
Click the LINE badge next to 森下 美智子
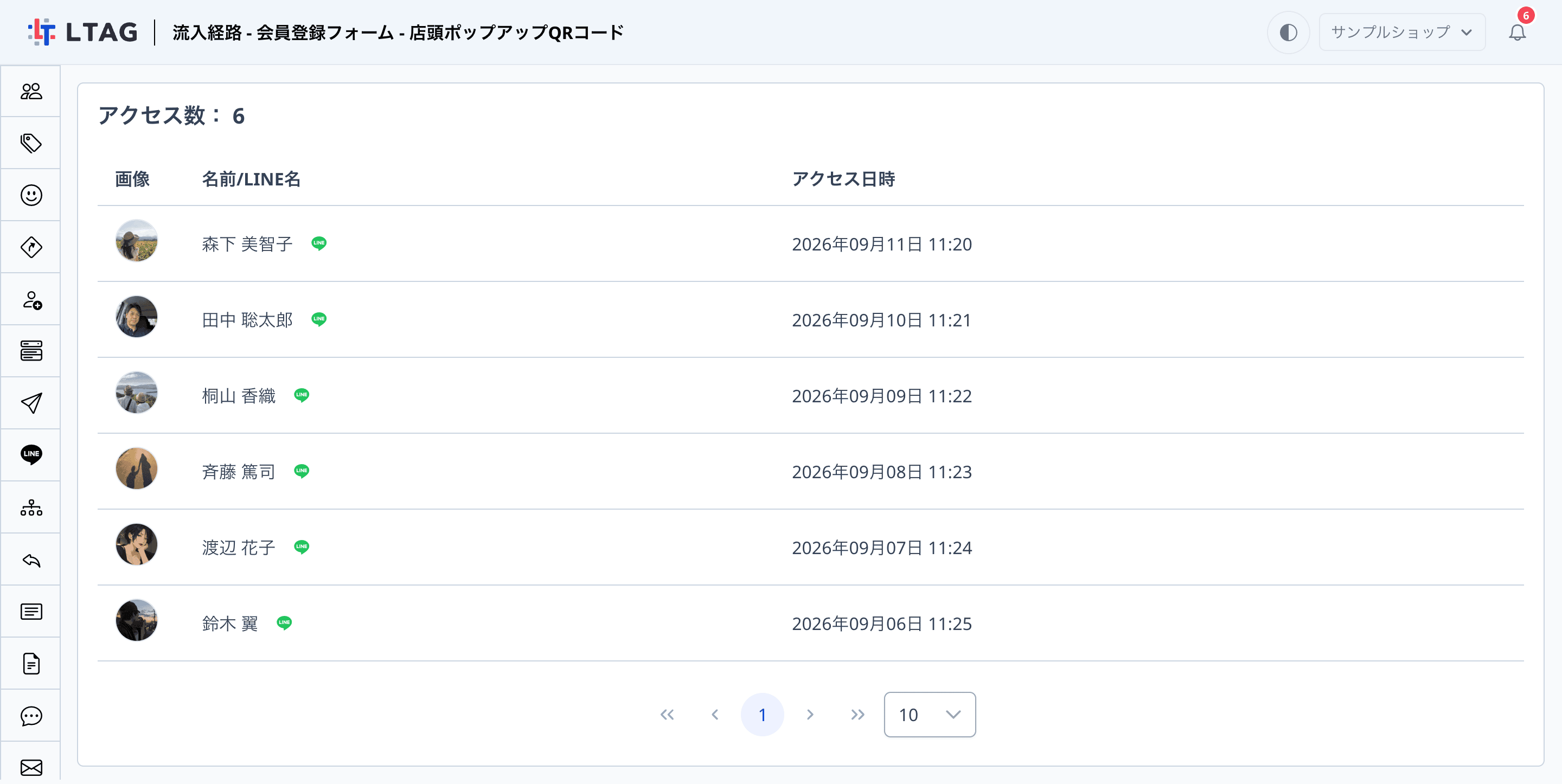tap(319, 243)
